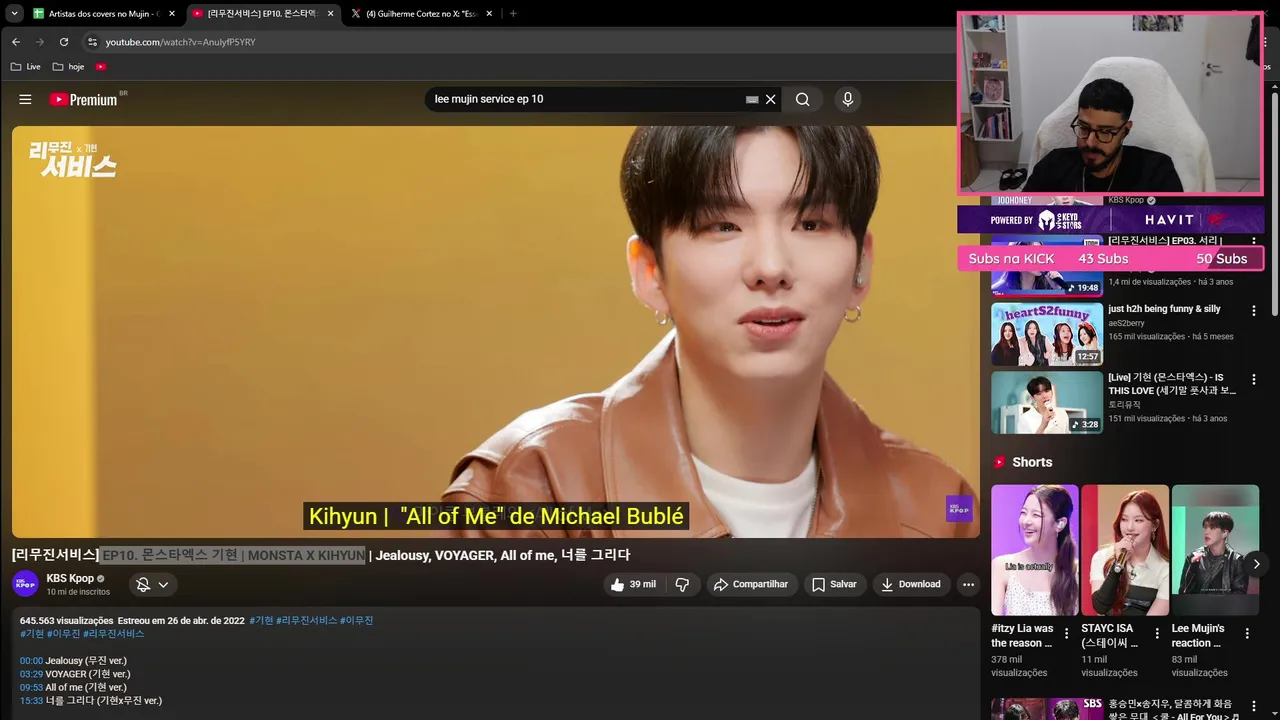Viewport: 1280px width, 720px height.
Task: Reload the YouTube page
Action: coord(64,42)
